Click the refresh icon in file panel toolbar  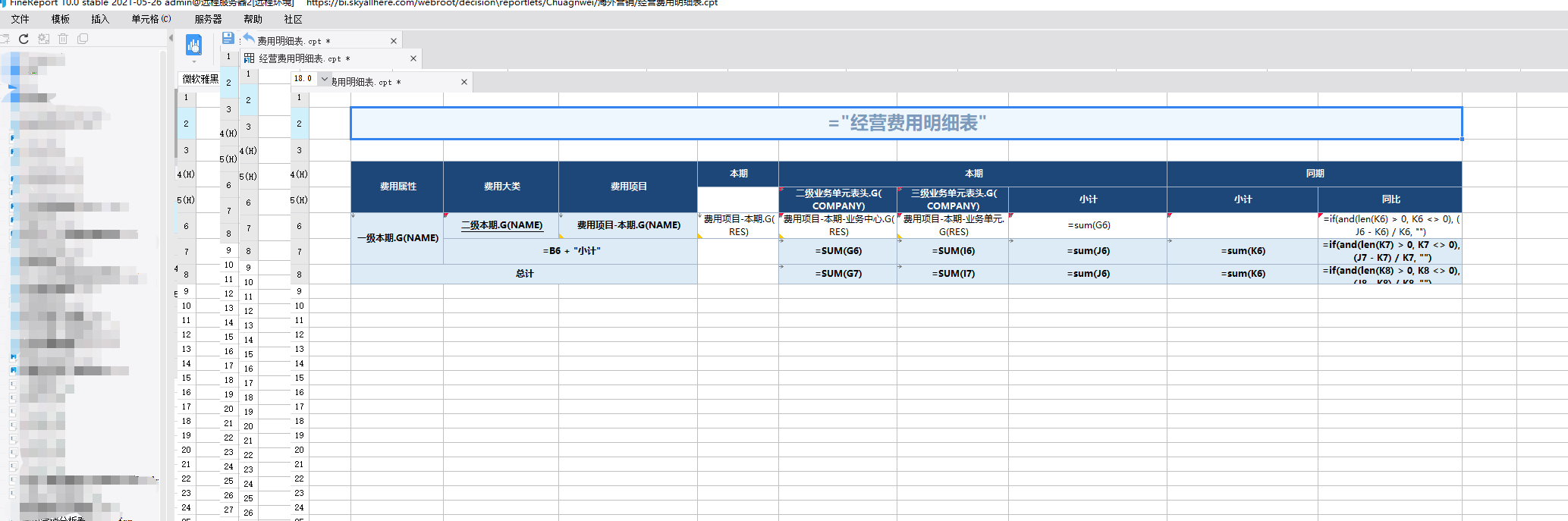[x=24, y=39]
